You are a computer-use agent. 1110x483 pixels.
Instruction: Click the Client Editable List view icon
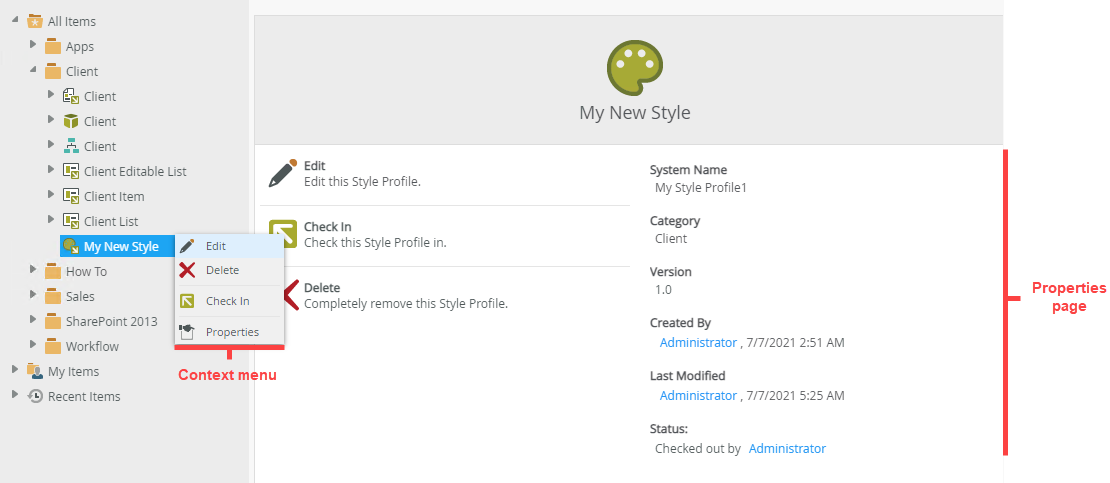pos(71,171)
